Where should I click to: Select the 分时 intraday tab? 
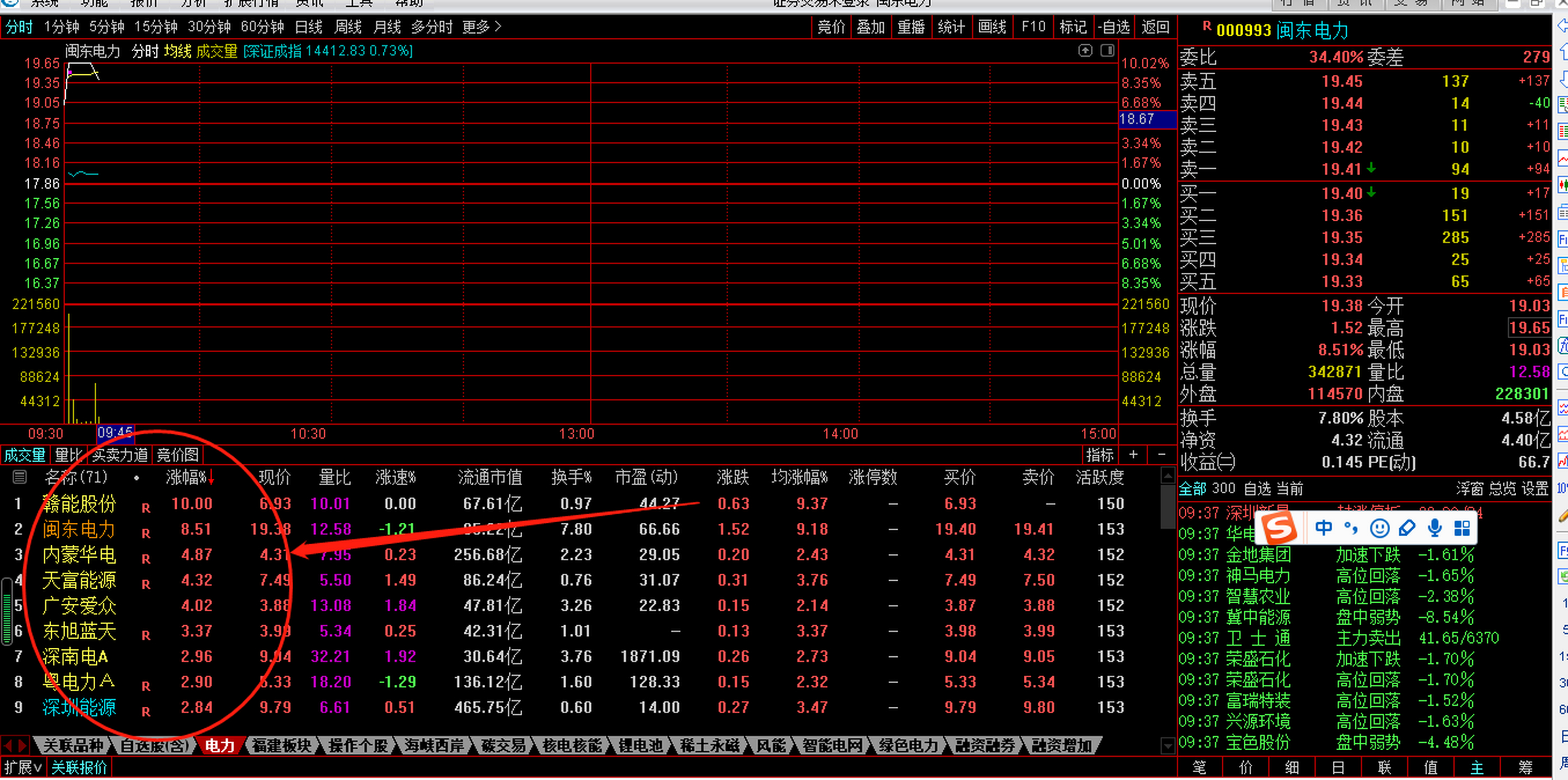tap(19, 27)
